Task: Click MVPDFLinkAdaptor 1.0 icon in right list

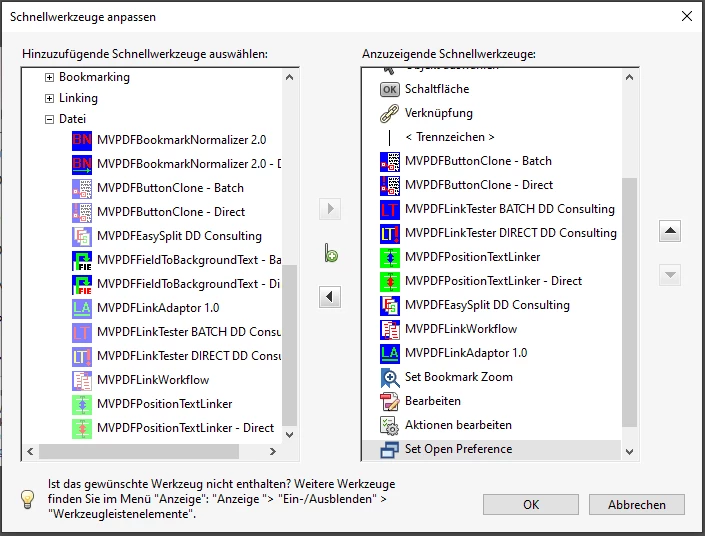Action: click(x=390, y=353)
